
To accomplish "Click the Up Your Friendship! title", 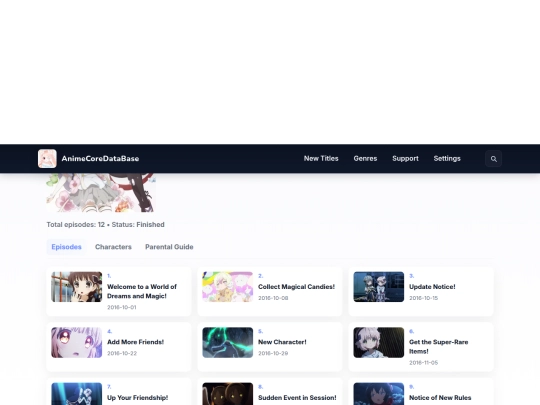I will [x=137, y=397].
